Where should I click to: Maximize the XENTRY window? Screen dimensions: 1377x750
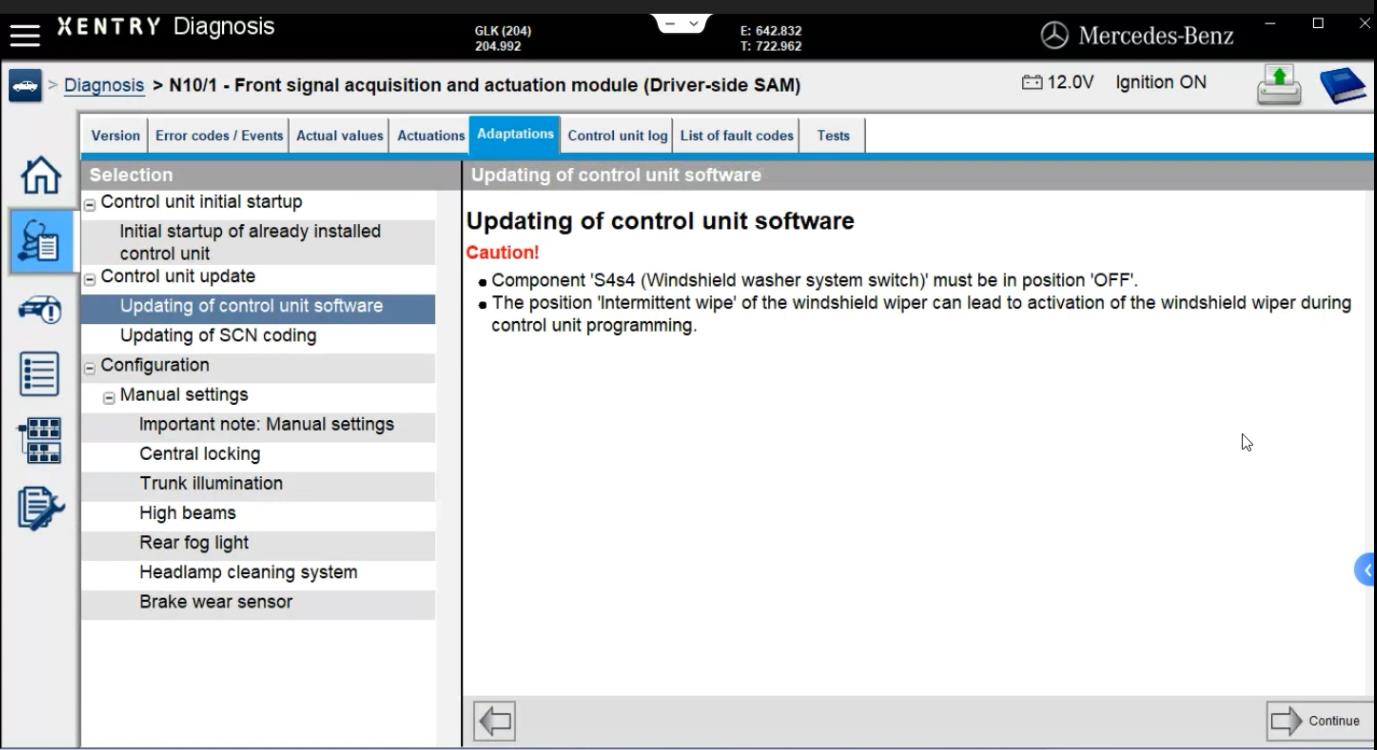coord(1318,23)
